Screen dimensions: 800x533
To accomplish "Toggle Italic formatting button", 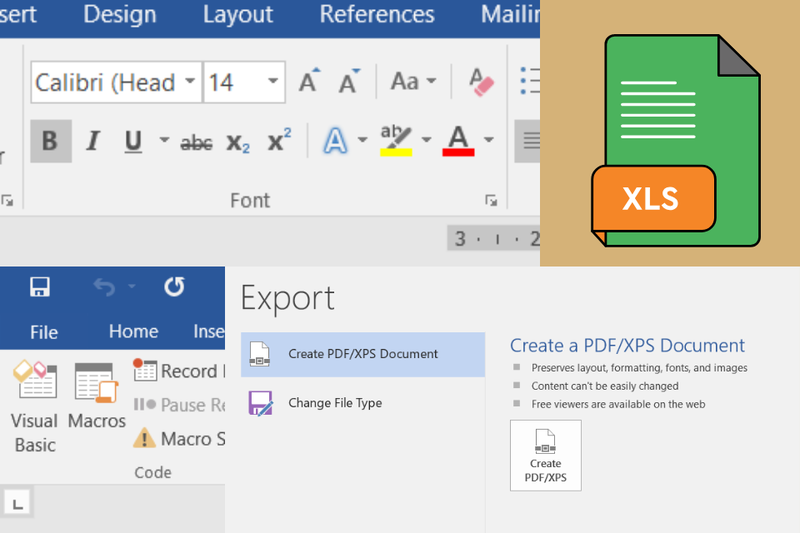I will (x=92, y=141).
